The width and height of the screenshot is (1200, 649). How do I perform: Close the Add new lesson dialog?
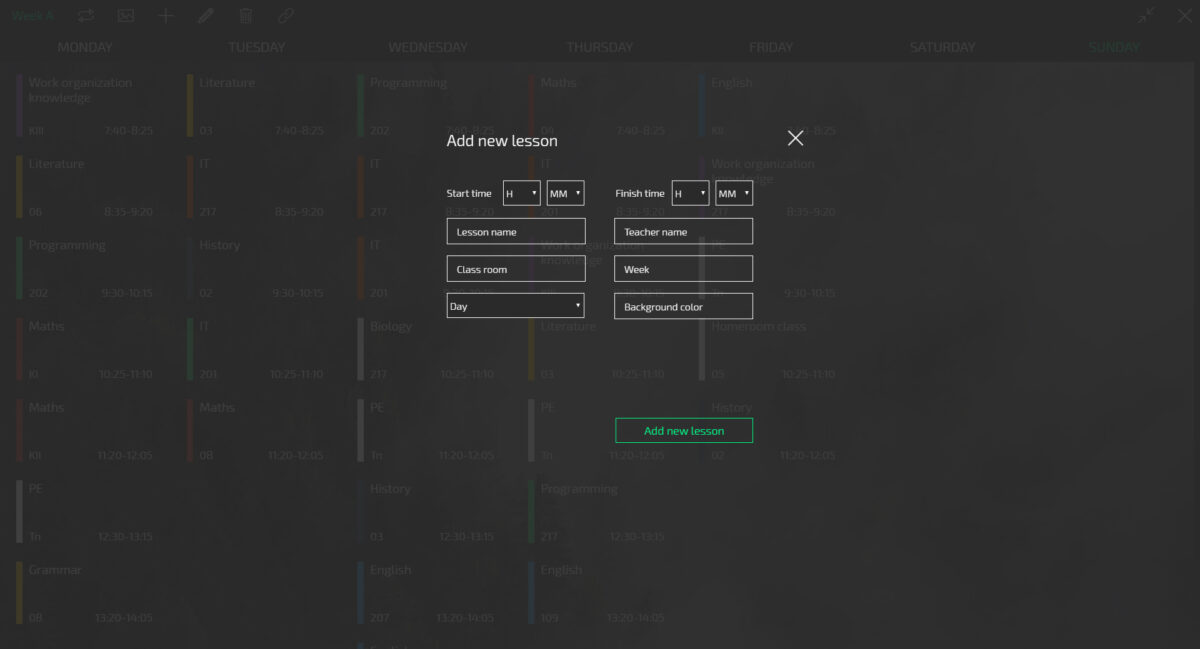(x=795, y=138)
